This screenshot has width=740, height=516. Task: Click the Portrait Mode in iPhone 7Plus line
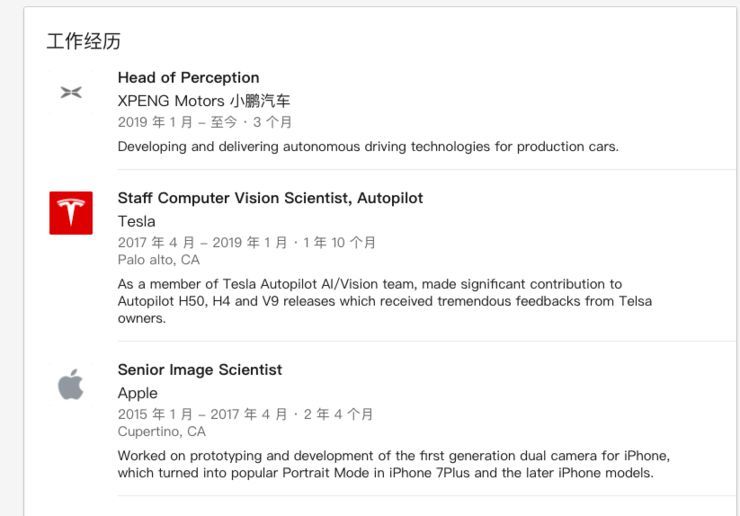click(x=385, y=473)
